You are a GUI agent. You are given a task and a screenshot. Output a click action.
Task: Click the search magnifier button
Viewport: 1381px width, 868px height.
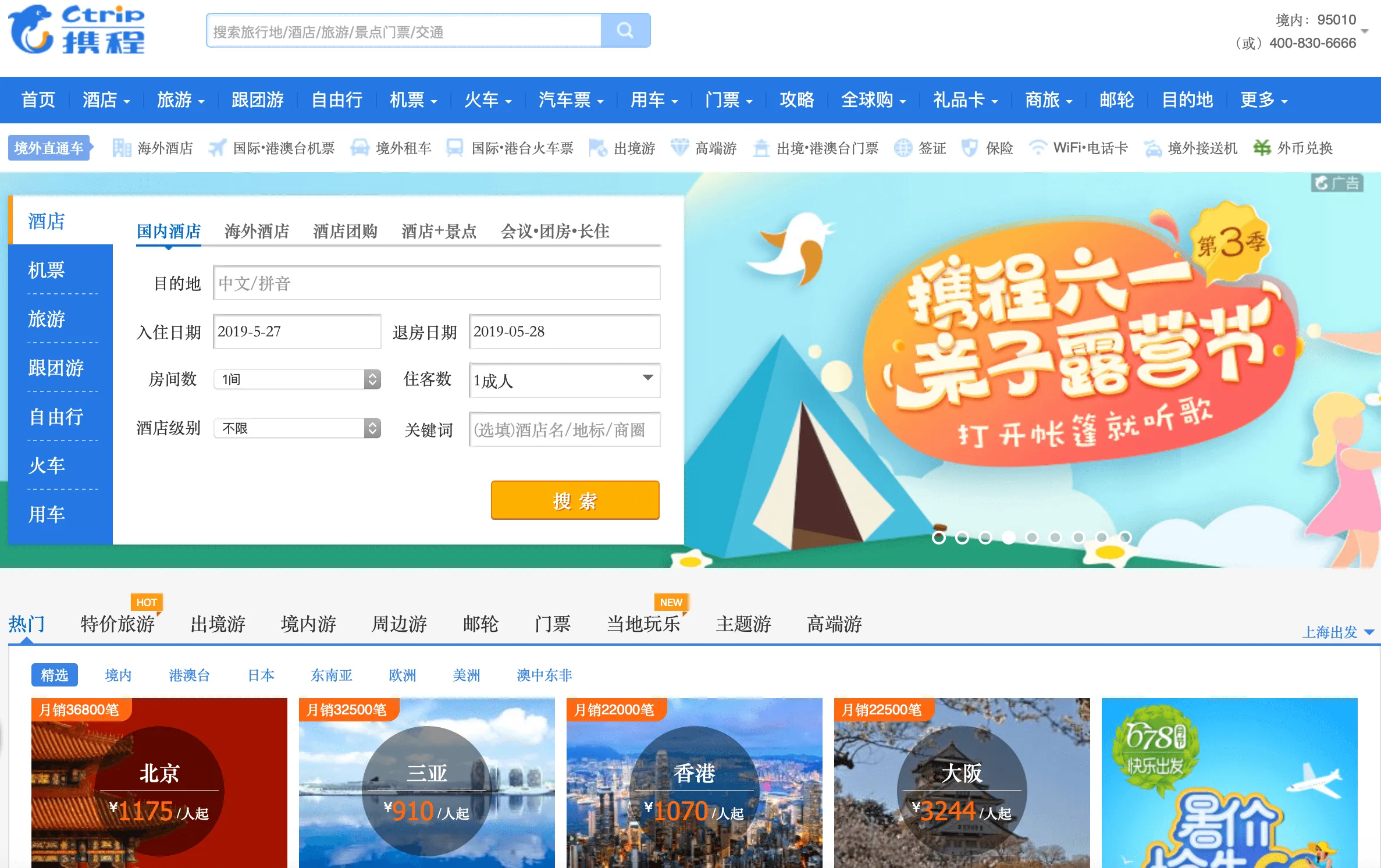point(625,30)
